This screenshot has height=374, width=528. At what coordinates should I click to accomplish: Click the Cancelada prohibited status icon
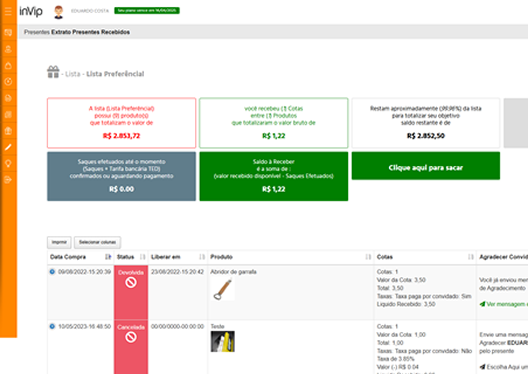131,337
